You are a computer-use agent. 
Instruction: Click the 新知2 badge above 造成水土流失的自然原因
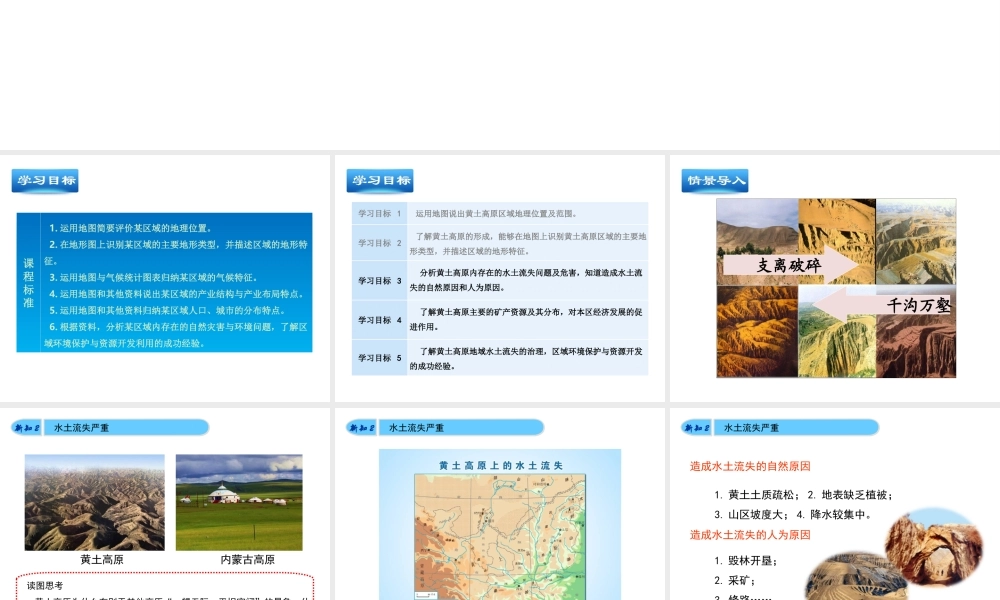697,428
